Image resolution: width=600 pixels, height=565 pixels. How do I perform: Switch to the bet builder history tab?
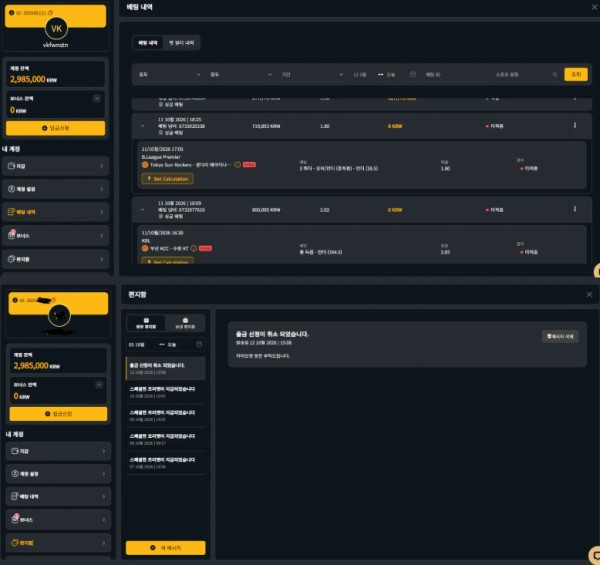coord(181,43)
